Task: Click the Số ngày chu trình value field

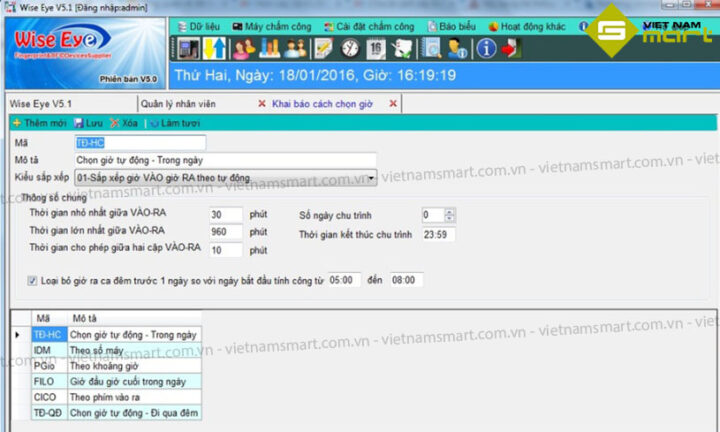Action: [x=433, y=215]
